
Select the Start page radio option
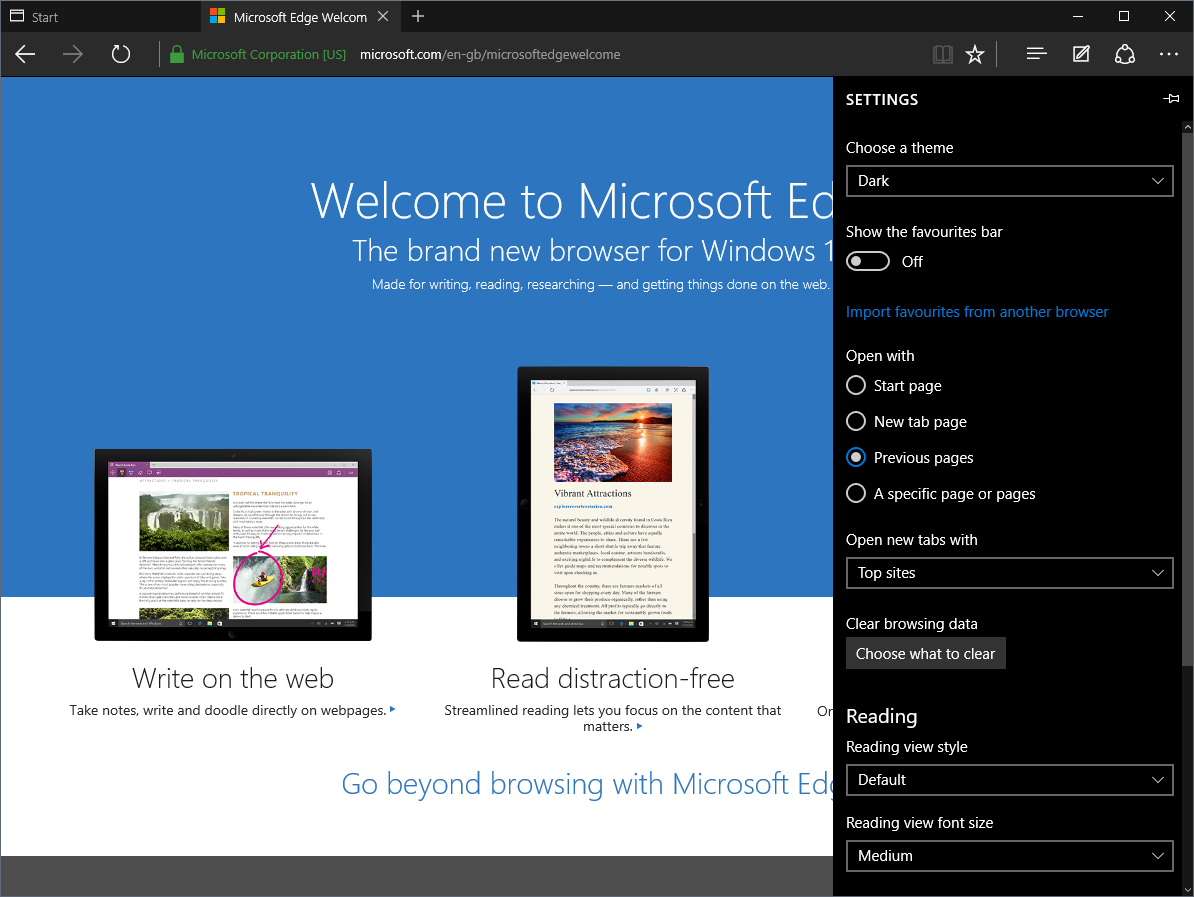(x=856, y=386)
